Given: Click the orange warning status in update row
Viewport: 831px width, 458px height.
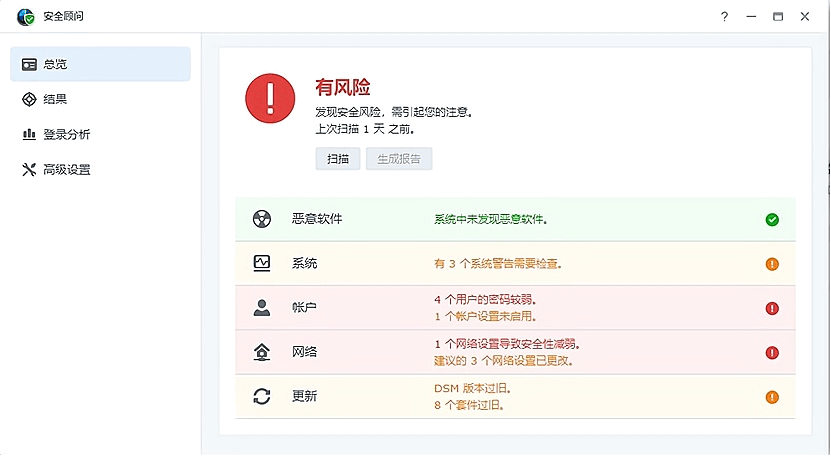Looking at the screenshot, I should [x=772, y=397].
